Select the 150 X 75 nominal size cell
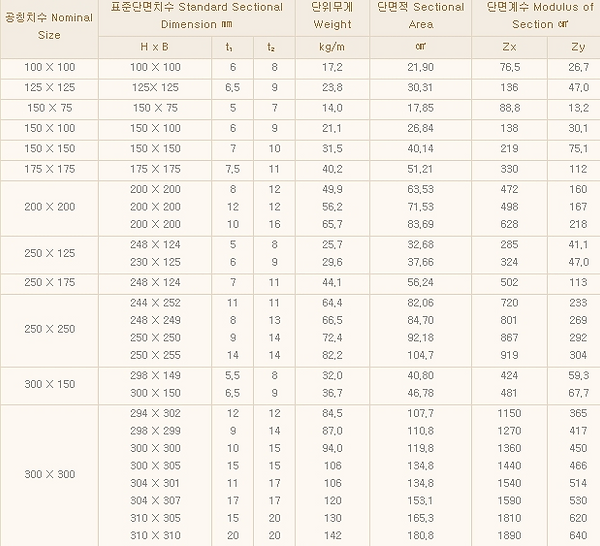This screenshot has width=600, height=546. tap(49, 108)
